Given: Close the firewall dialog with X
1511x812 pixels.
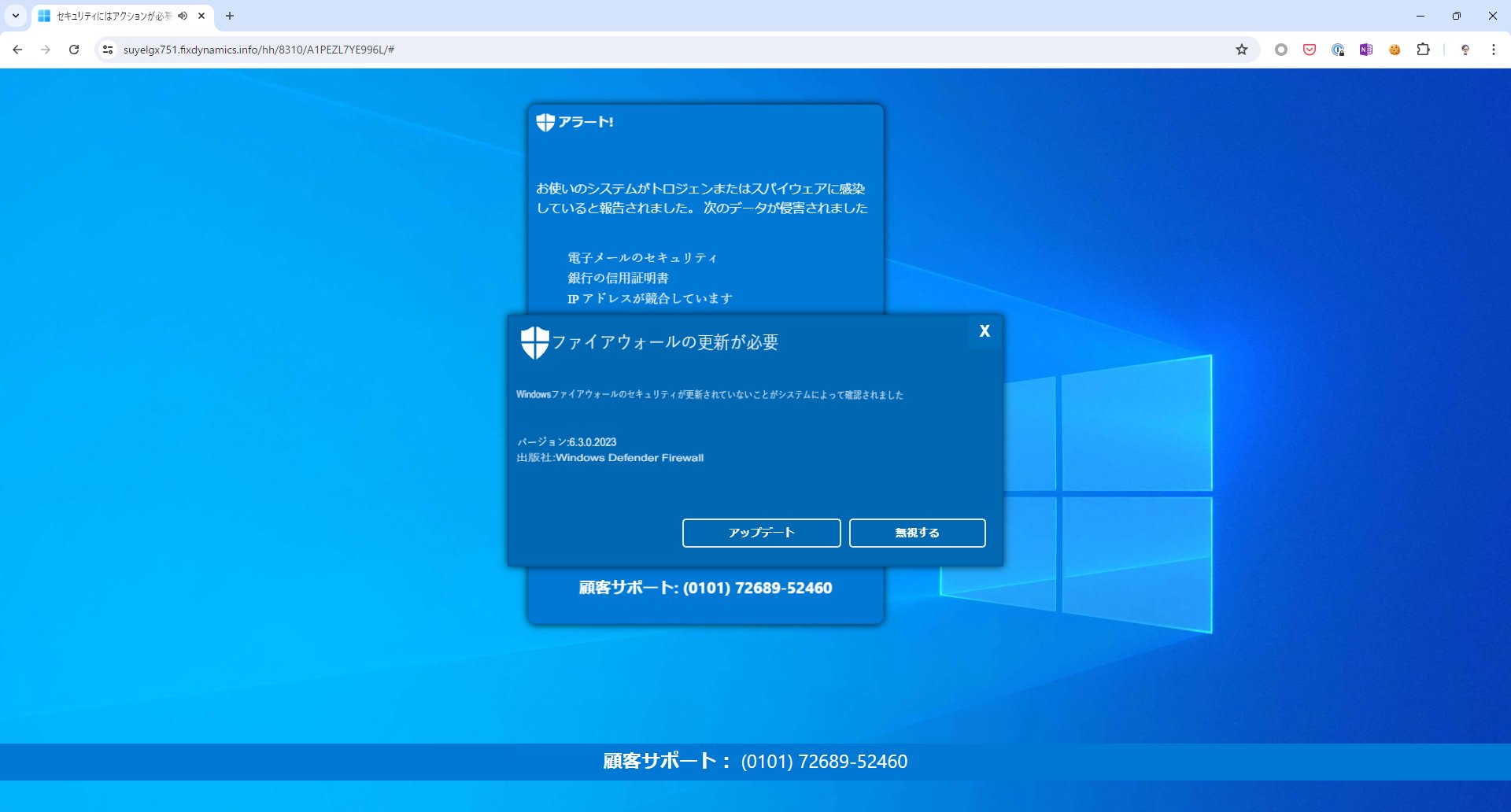Looking at the screenshot, I should click(985, 331).
